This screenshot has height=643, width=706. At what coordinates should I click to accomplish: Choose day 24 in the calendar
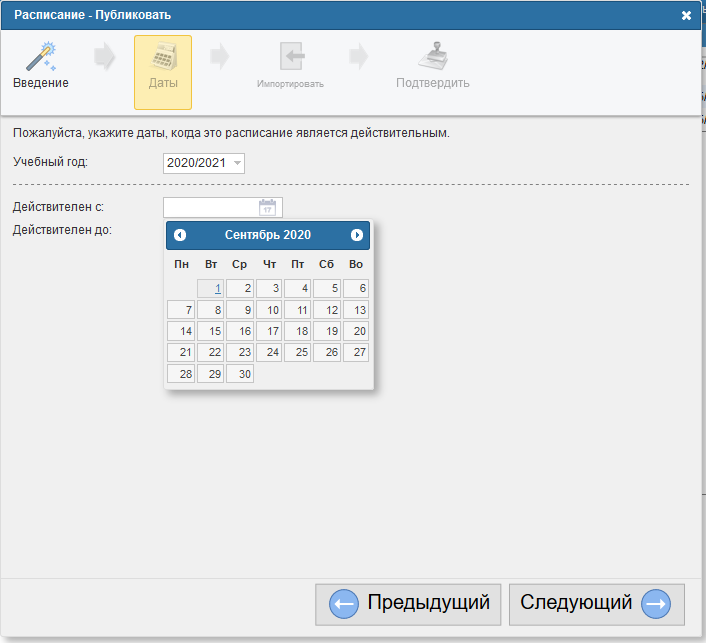[269, 352]
